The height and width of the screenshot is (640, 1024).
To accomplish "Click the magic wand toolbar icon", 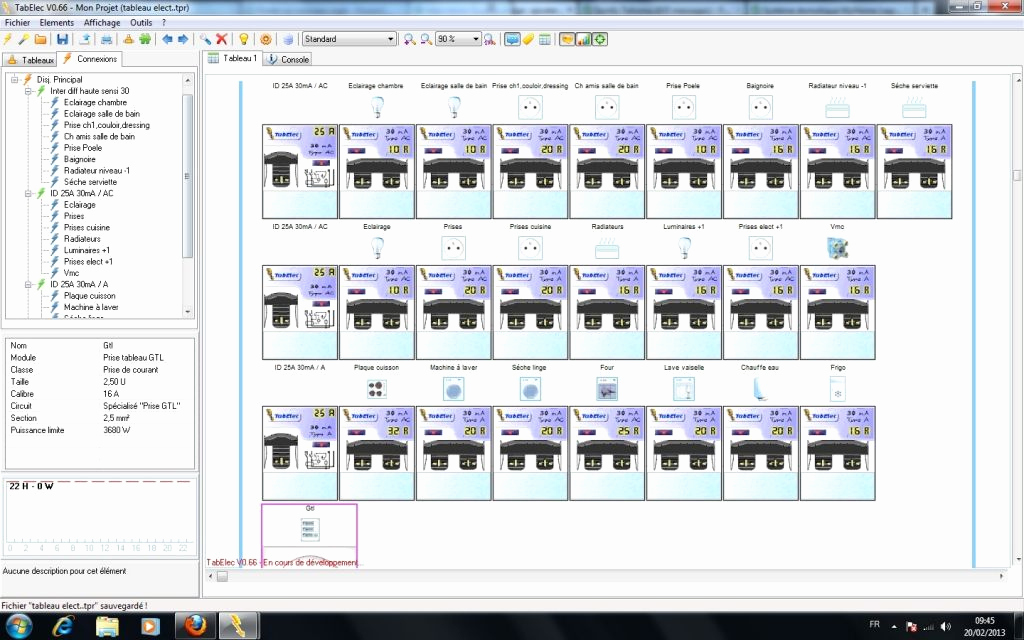I will (x=24, y=39).
